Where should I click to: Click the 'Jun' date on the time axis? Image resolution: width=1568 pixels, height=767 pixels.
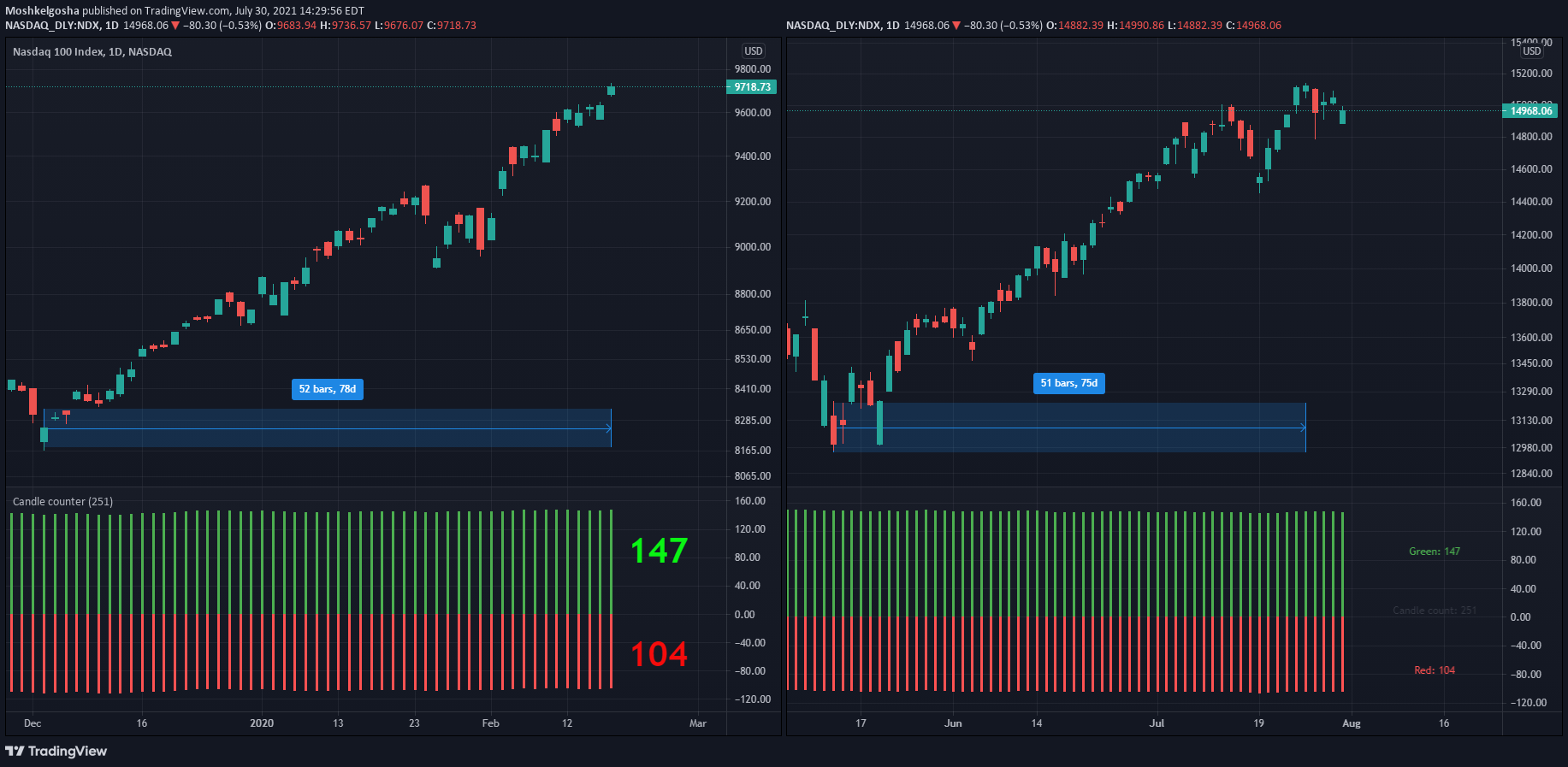(x=953, y=723)
